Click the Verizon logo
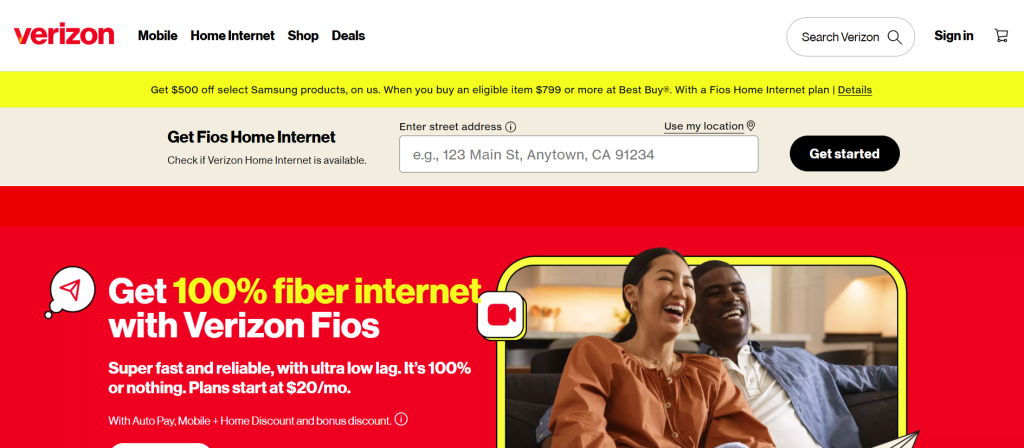The height and width of the screenshot is (448, 1024). (x=64, y=35)
